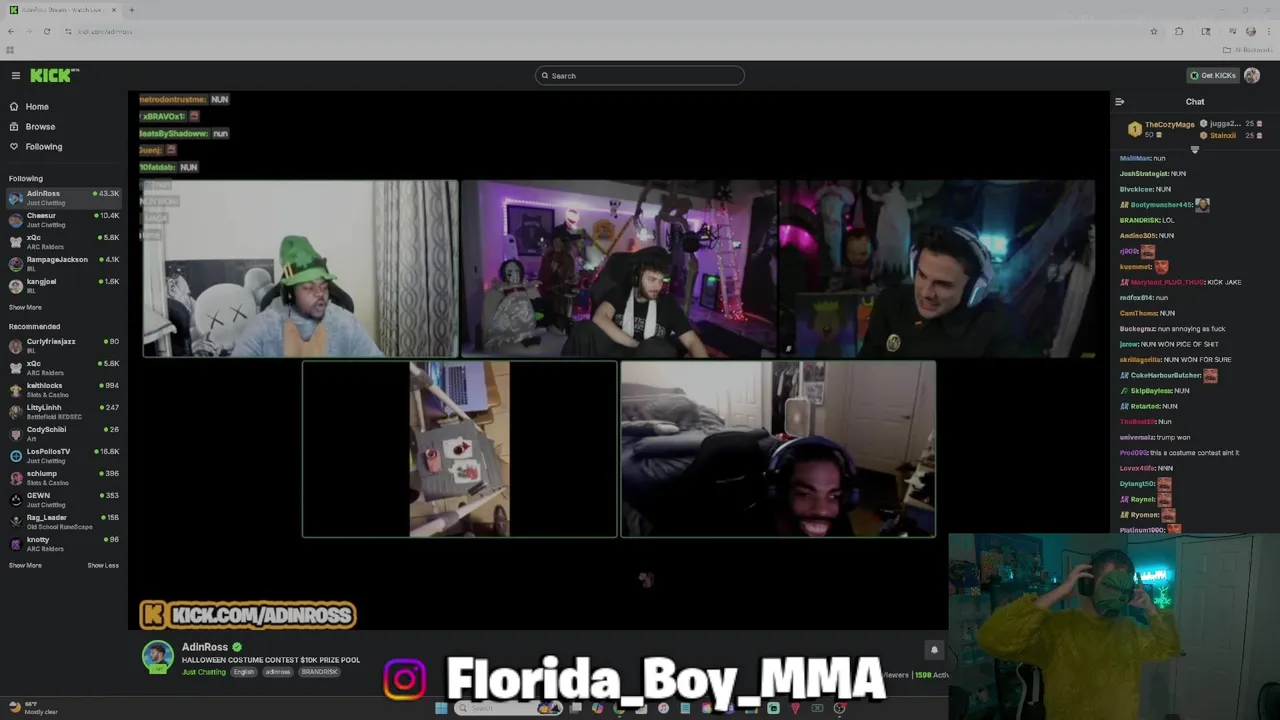Image resolution: width=1280 pixels, height=720 pixels.
Task: Open the KICK logo home link
Action: pos(54,76)
